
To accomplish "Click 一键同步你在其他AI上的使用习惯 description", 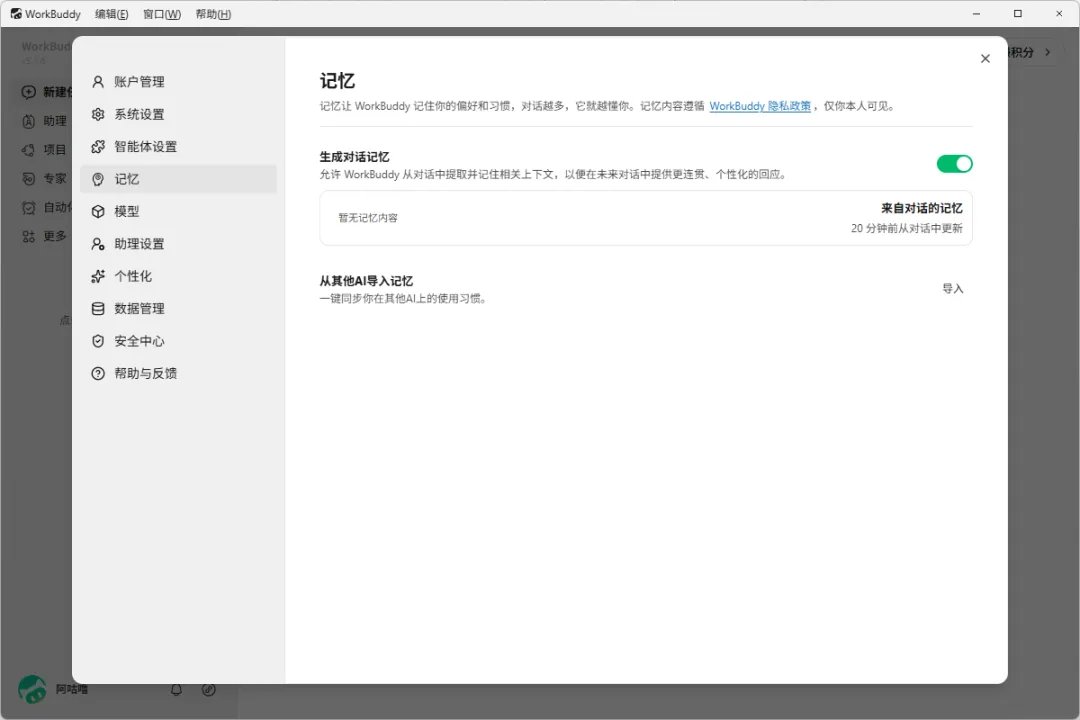I will click(x=403, y=298).
